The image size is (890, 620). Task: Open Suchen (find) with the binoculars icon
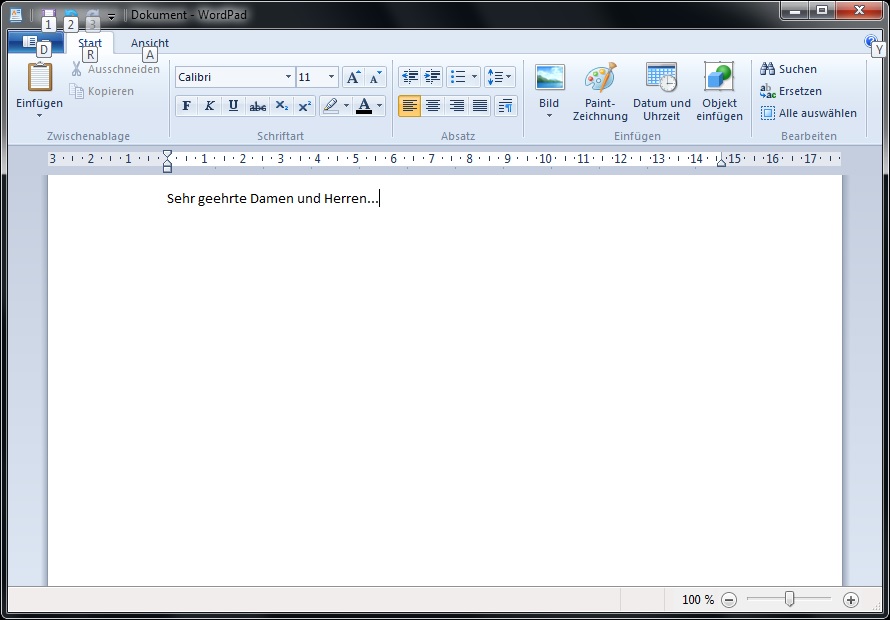point(788,69)
